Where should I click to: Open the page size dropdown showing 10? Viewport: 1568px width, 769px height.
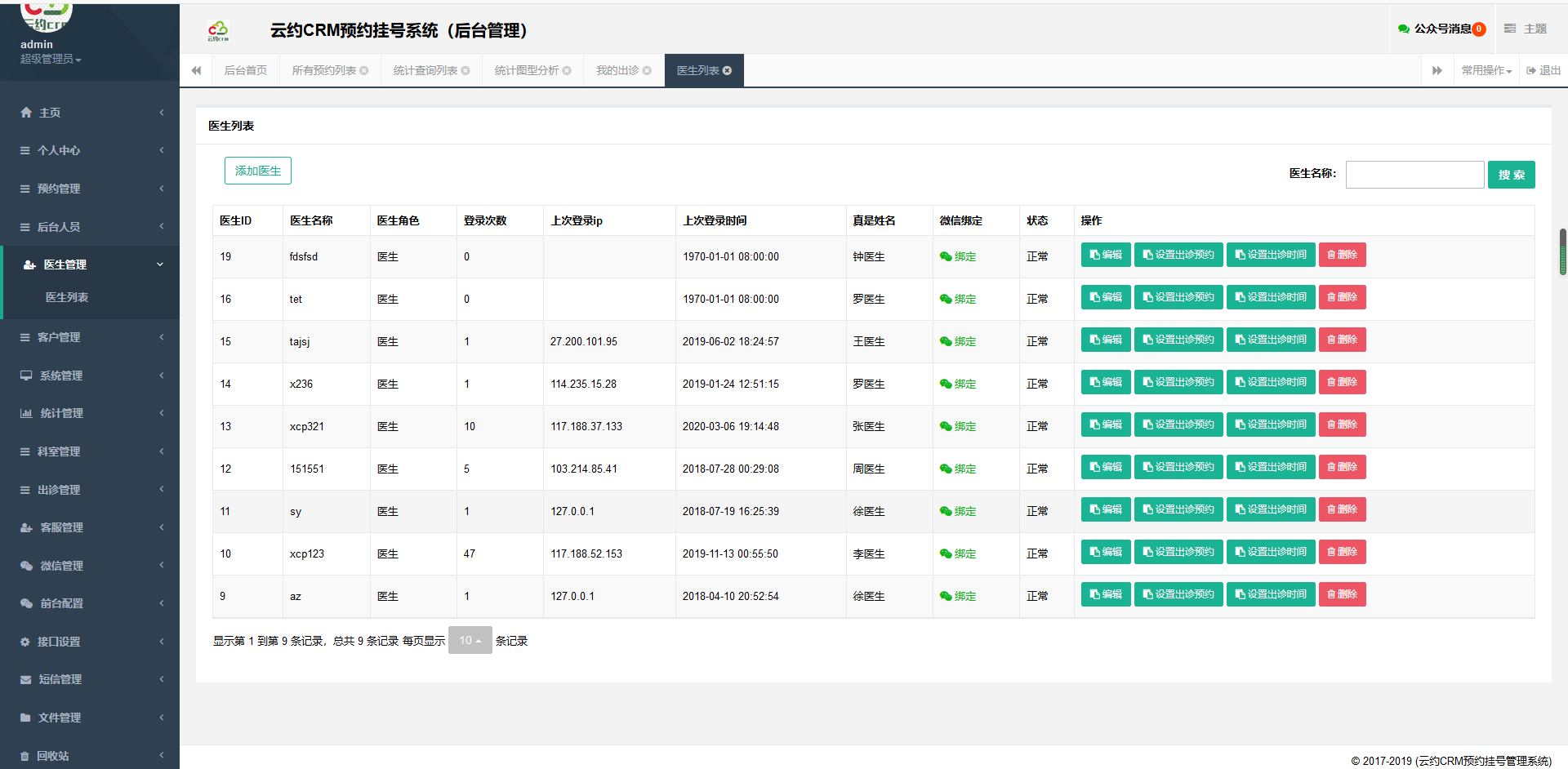tap(470, 641)
